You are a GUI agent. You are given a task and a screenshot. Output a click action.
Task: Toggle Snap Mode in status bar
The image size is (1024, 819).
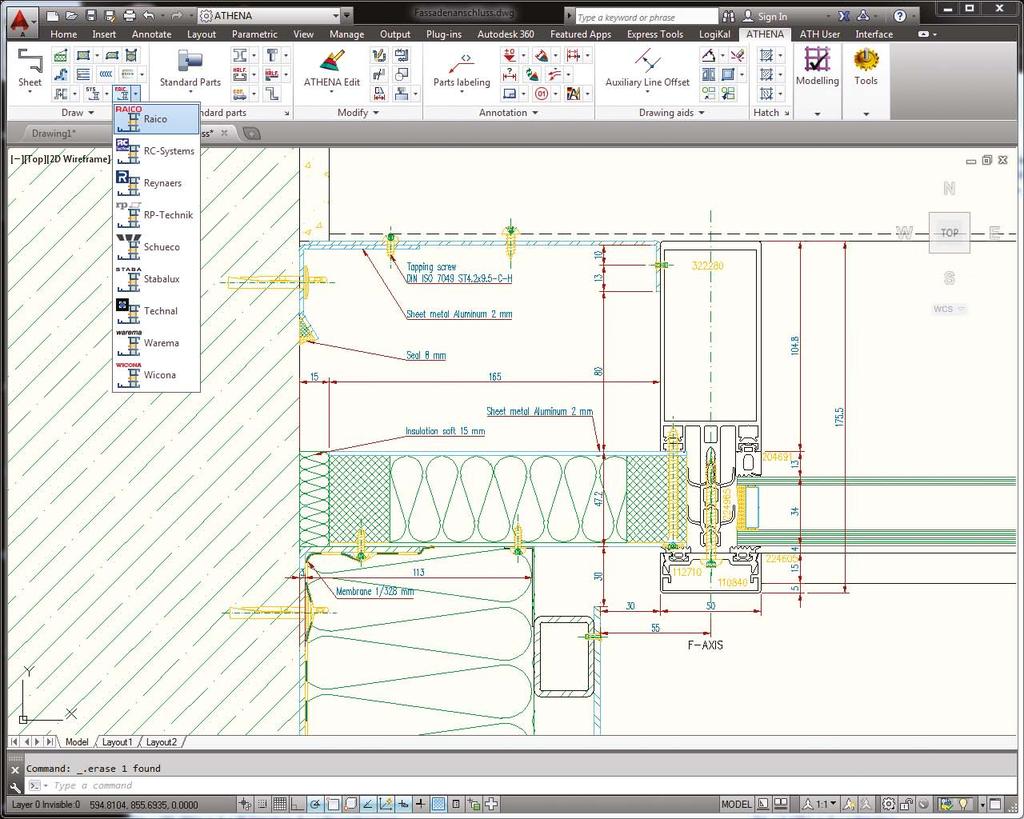[262, 804]
